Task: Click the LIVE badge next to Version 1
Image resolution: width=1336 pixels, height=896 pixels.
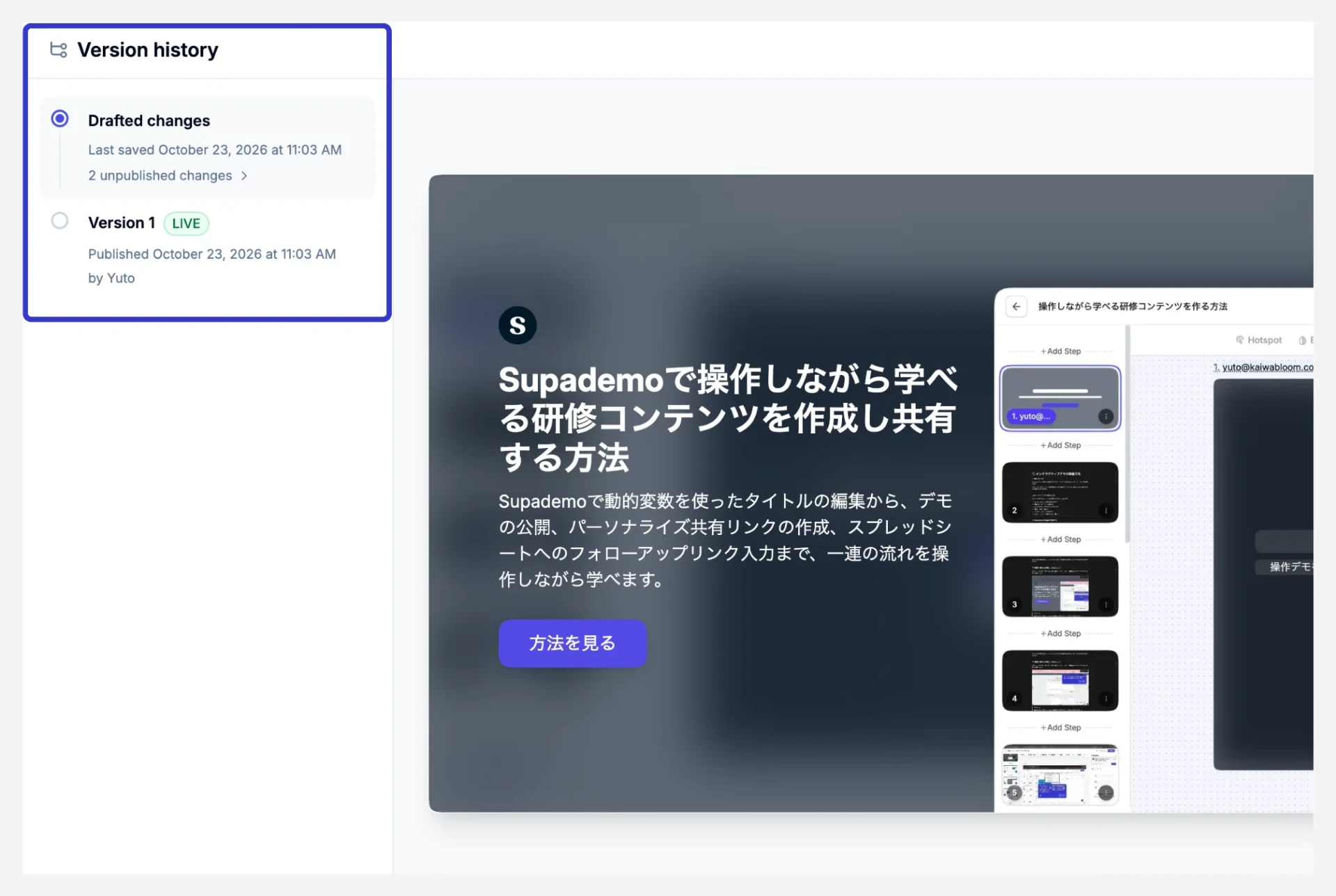Action: tap(186, 223)
